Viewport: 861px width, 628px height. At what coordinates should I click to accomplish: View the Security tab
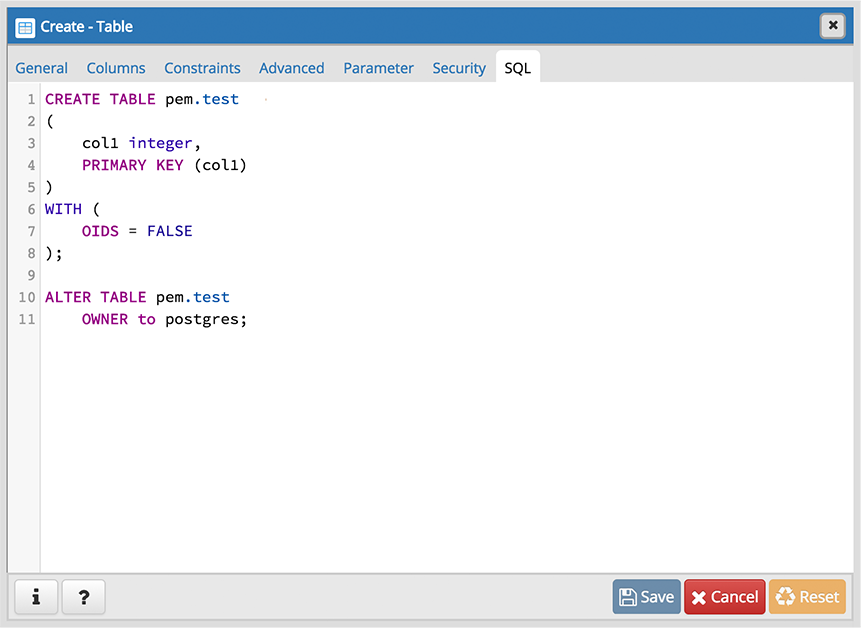[x=459, y=68]
